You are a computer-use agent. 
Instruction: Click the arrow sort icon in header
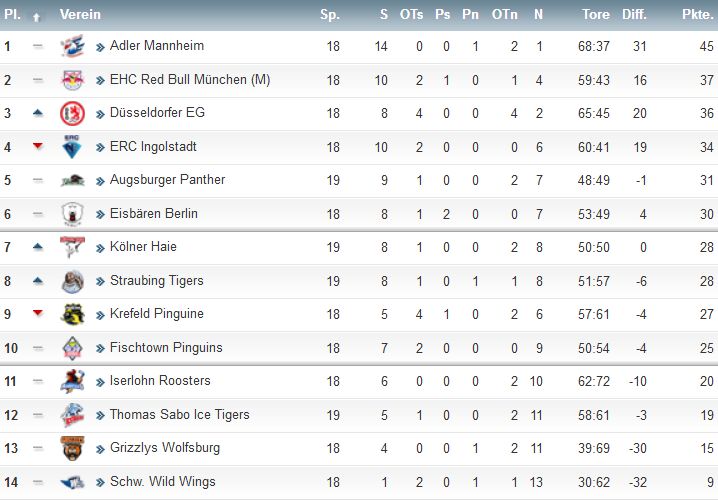(x=37, y=17)
